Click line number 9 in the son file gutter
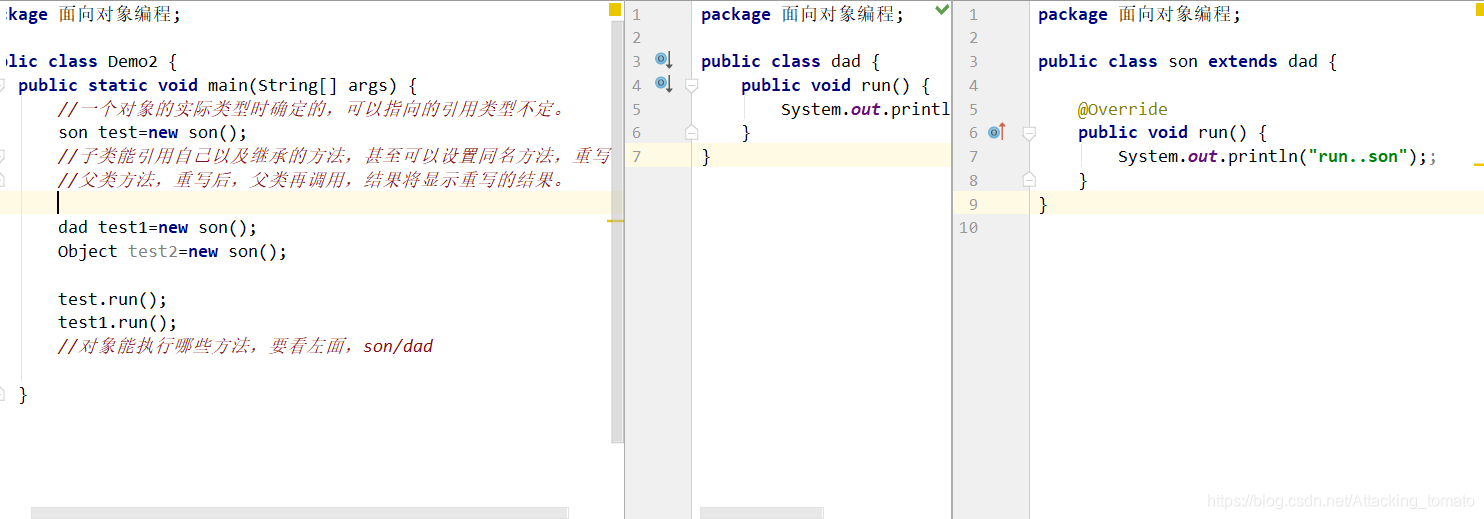This screenshot has width=1484, height=519. pos(974,204)
